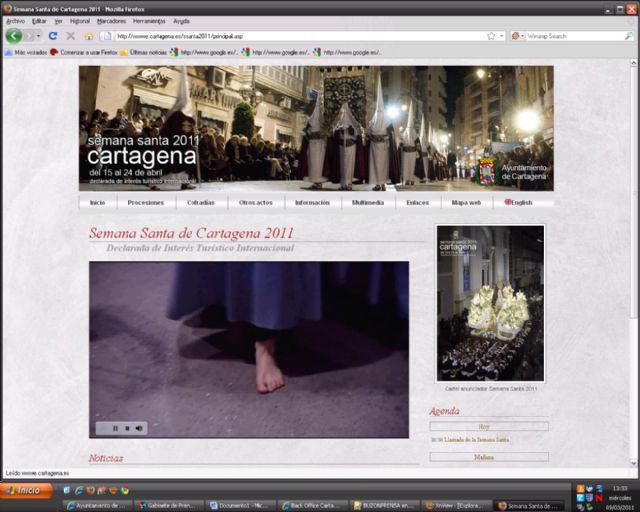Click the search magnifier icon in search box
The height and width of the screenshot is (512, 640).
628,36
